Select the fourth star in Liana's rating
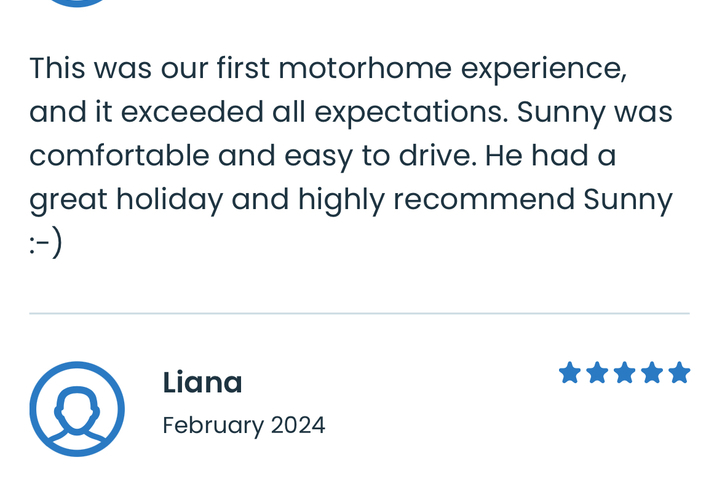The width and height of the screenshot is (714, 500). [652, 372]
